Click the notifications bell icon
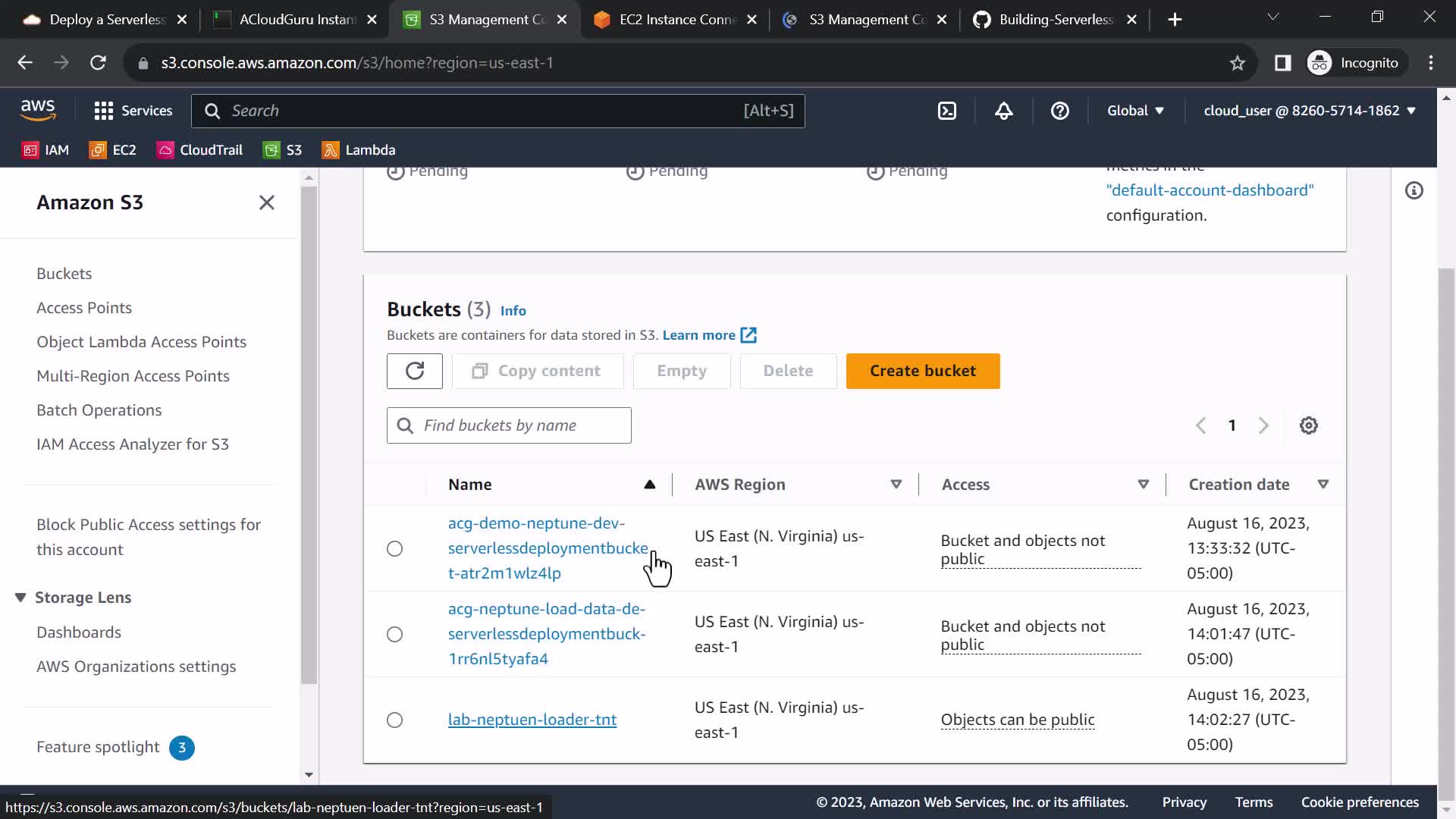The height and width of the screenshot is (819, 1456). [1003, 111]
